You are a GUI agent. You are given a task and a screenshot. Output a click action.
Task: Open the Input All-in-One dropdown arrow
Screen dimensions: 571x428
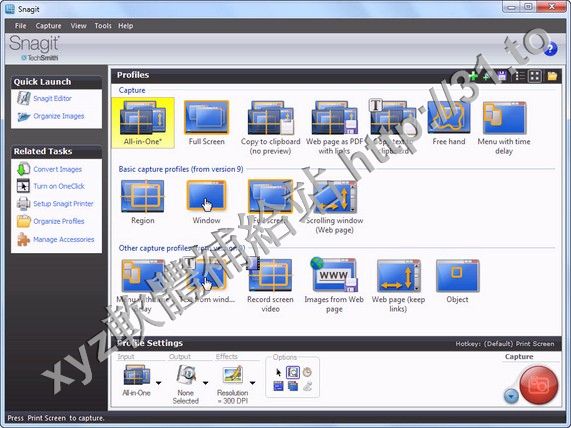[158, 383]
